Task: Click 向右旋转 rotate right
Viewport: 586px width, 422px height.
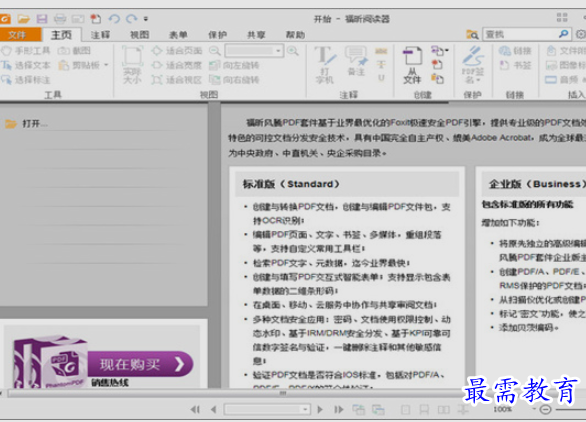Action: tap(234, 80)
